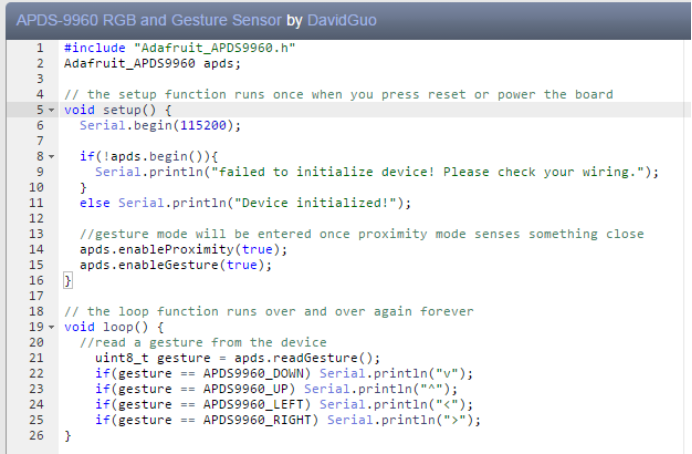This screenshot has height=454, width=692.
Task: Click the uint8_t gesture = apds.readGesture(); line
Action: [x=237, y=358]
